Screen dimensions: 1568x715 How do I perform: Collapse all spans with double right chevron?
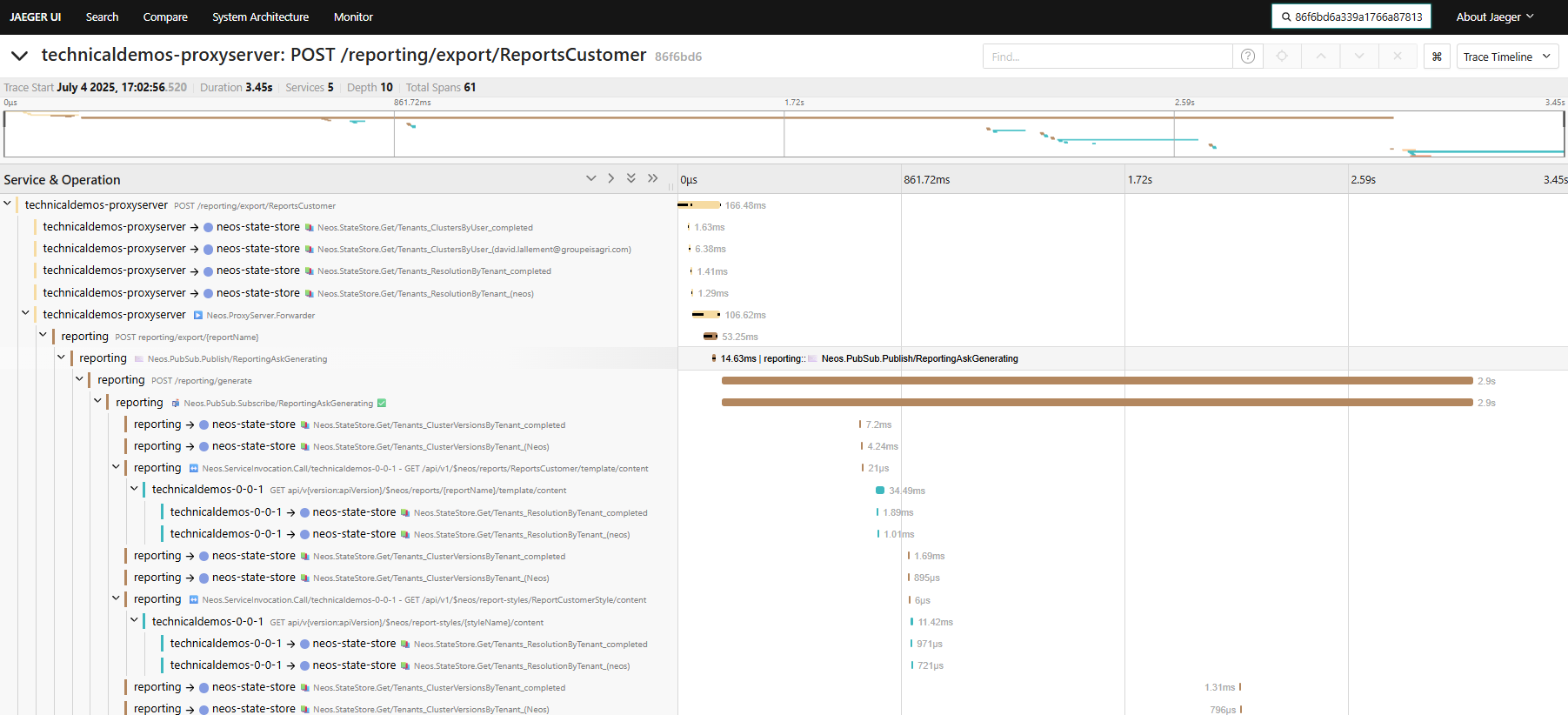pyautogui.click(x=653, y=178)
